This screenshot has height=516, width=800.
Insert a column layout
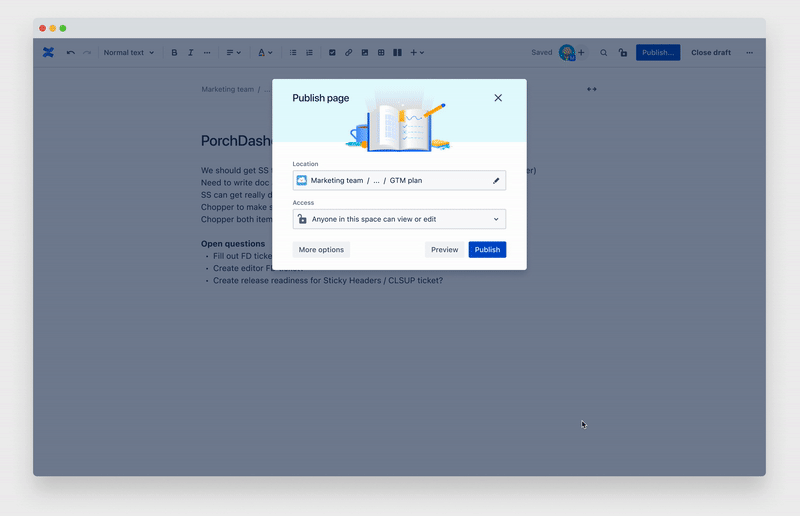(x=397, y=53)
